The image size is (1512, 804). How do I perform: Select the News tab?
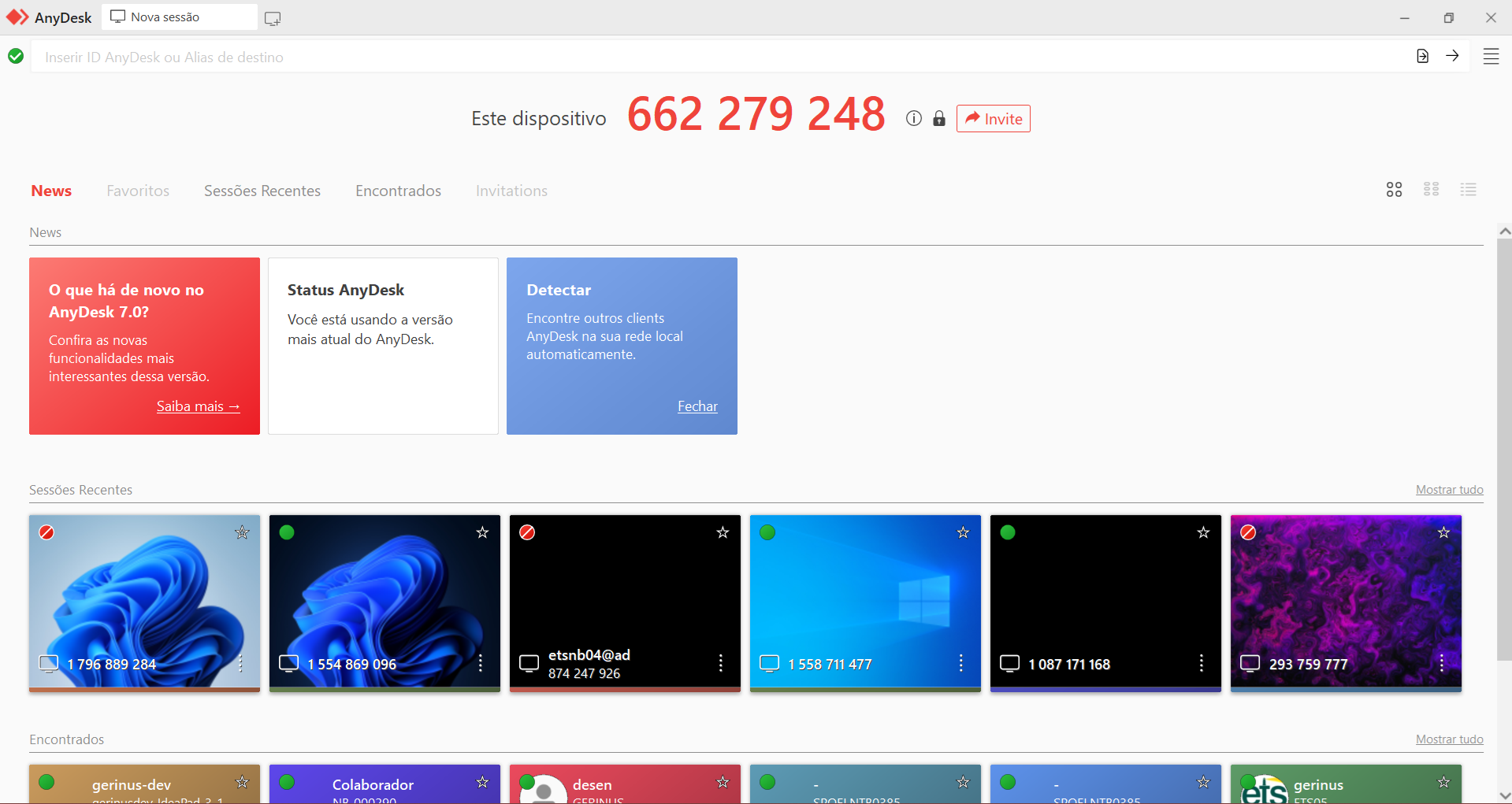51,191
